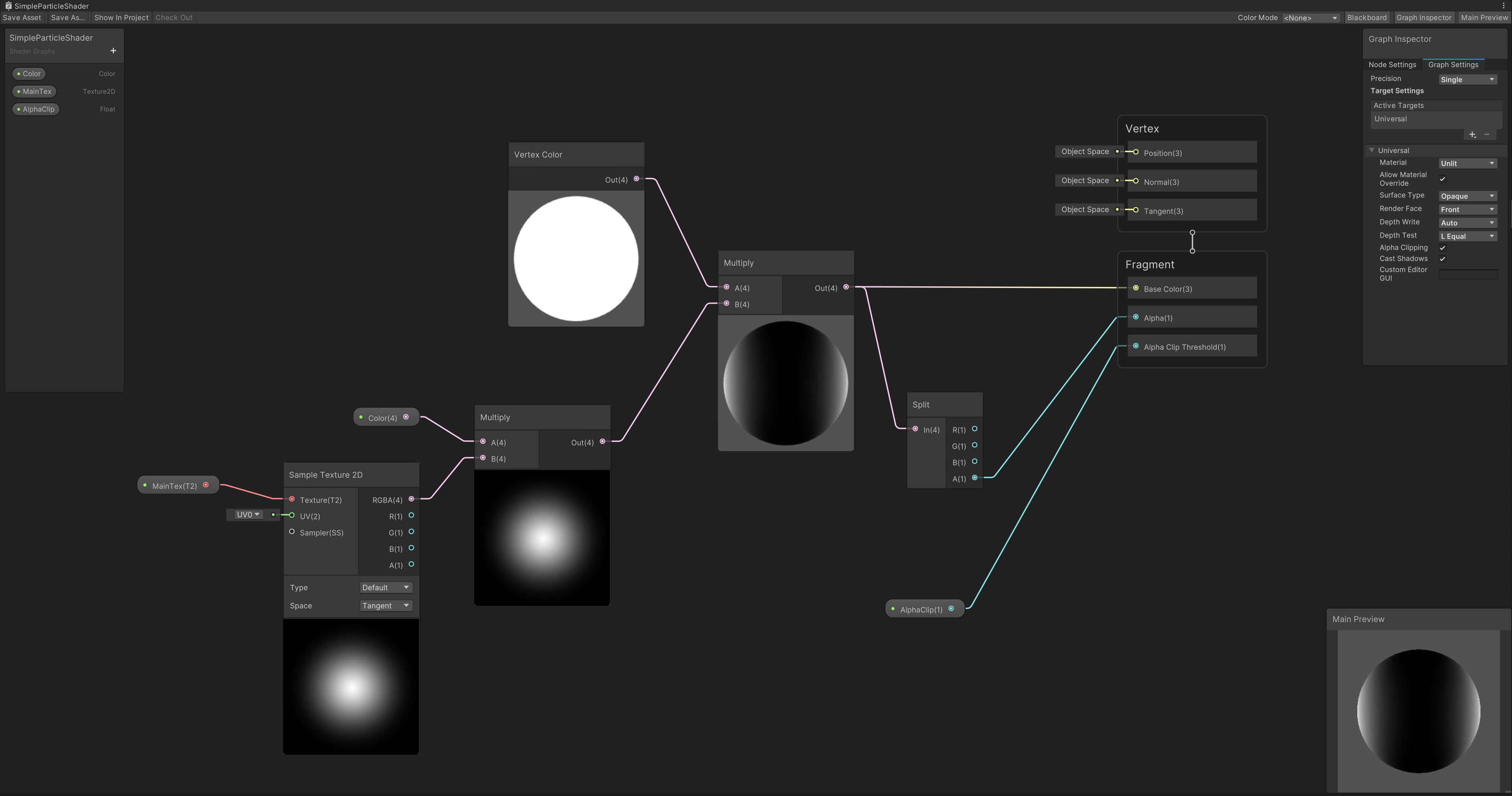This screenshot has height=796, width=1512.
Task: Click the Base Color(3) port on the Fragment node
Action: pyautogui.click(x=1136, y=289)
